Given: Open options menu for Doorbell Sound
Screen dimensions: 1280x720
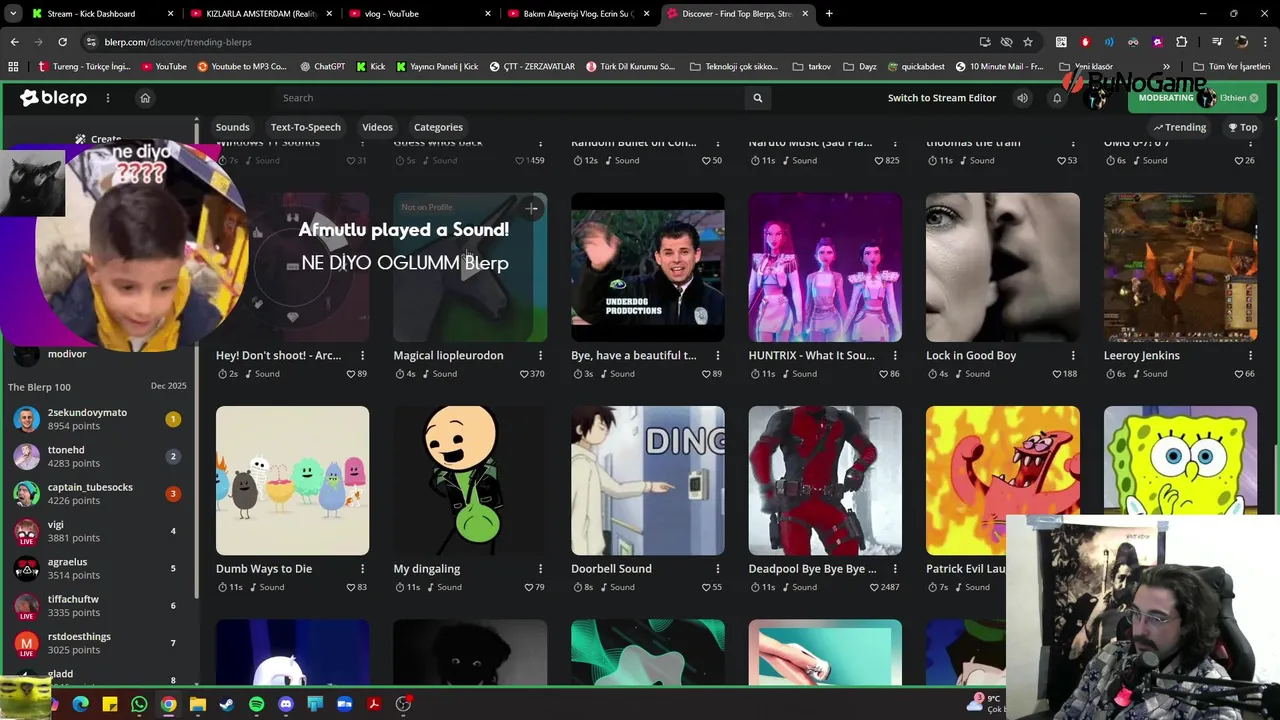Looking at the screenshot, I should (717, 569).
